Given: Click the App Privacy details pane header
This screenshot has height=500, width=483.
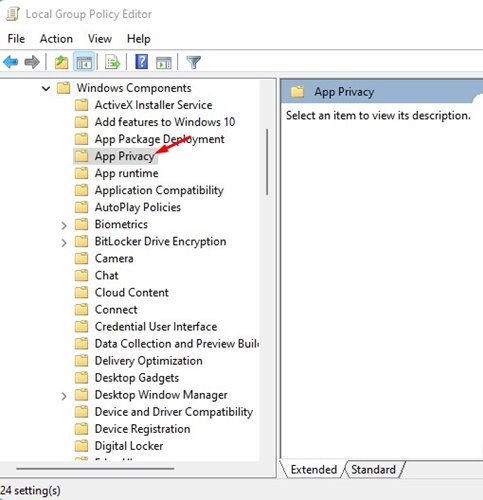Looking at the screenshot, I should click(x=382, y=91).
